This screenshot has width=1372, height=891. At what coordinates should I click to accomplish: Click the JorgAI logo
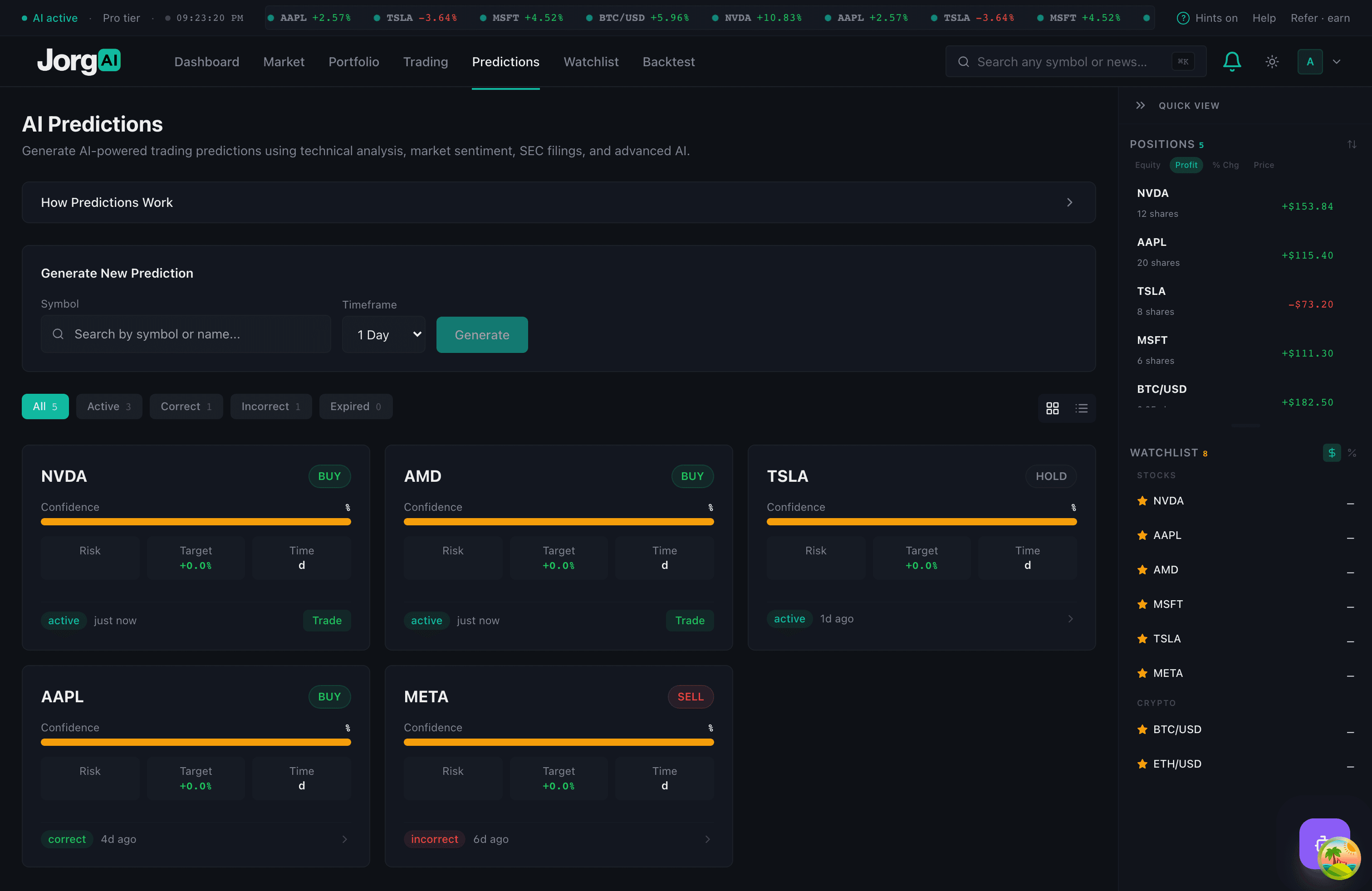tap(79, 61)
